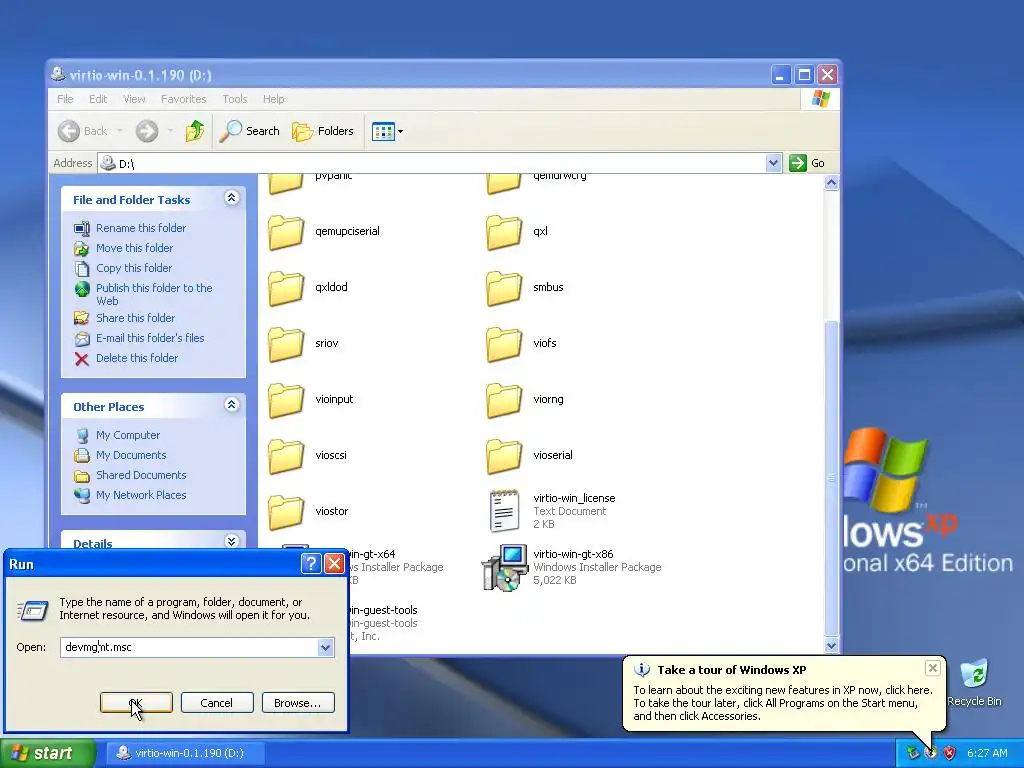The width and height of the screenshot is (1024, 768).
Task: Click the file list scroll up arrow
Action: pyautogui.click(x=831, y=183)
